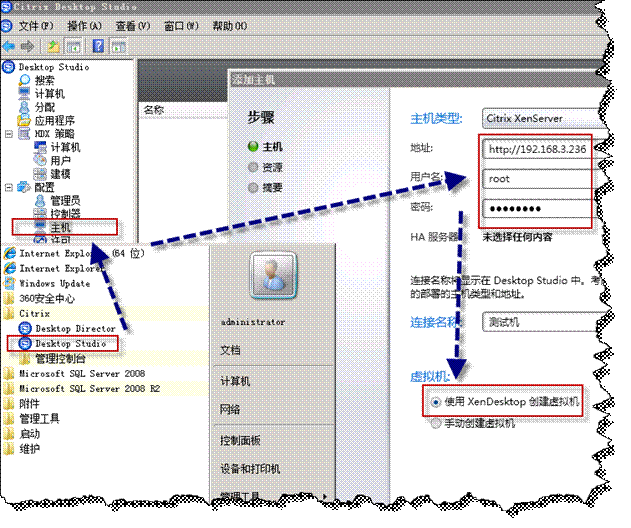Select the 控制器 tree node
631x528 pixels.
(65, 213)
